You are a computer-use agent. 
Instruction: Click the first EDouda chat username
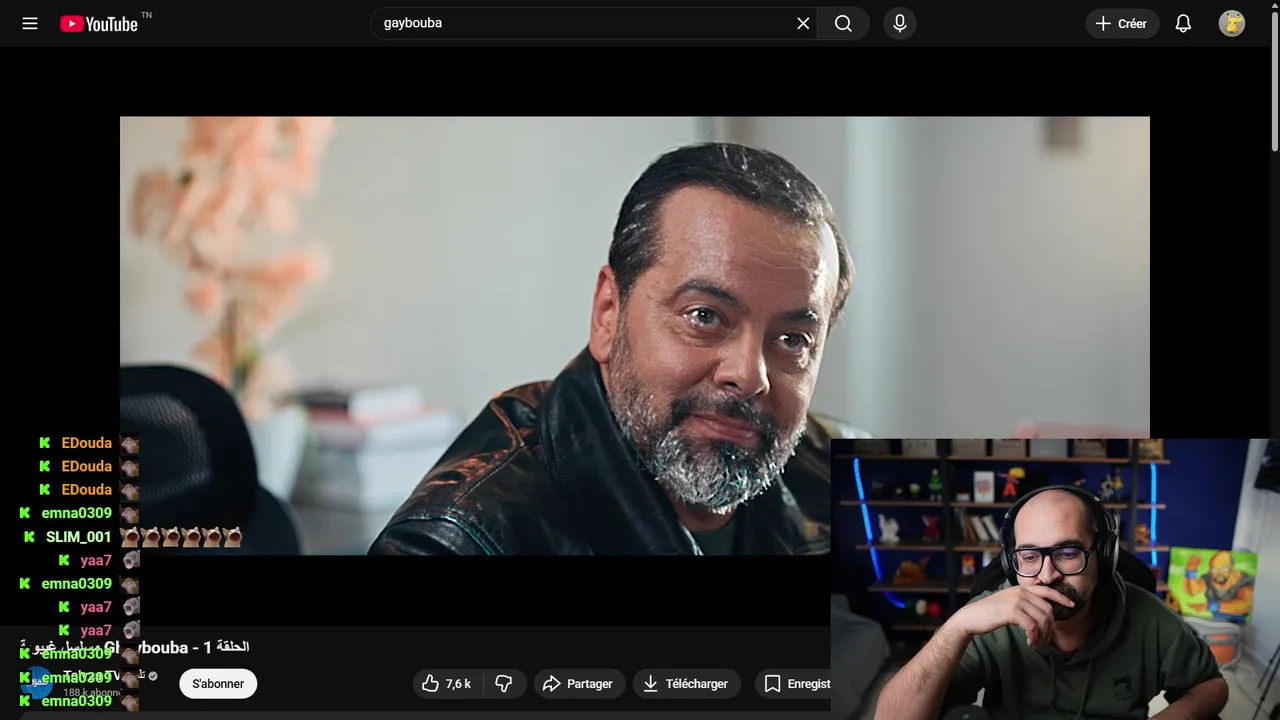point(87,443)
